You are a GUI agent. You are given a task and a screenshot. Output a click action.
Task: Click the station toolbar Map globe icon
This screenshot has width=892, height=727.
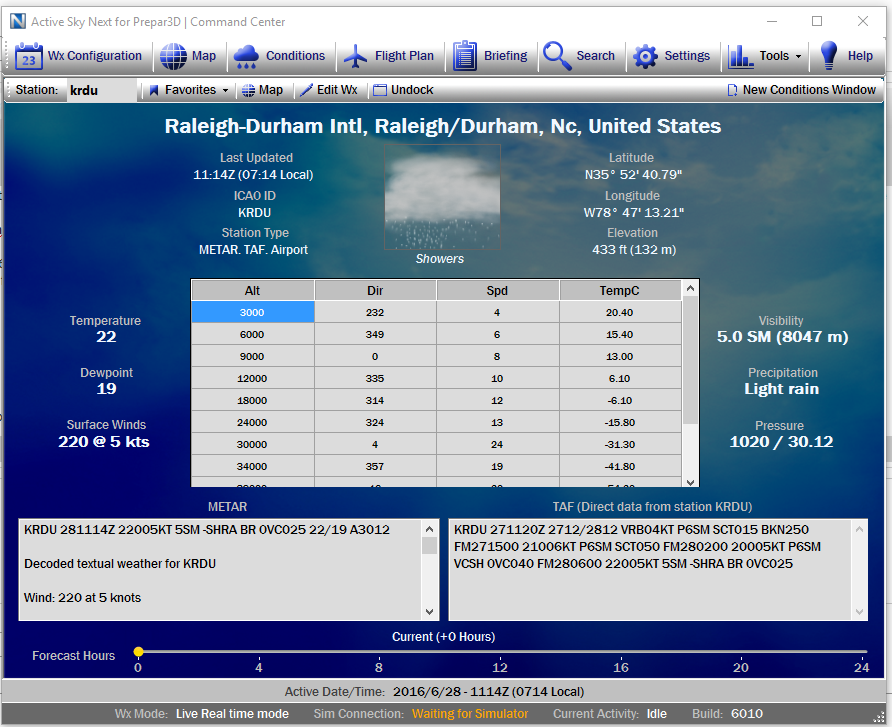249,90
